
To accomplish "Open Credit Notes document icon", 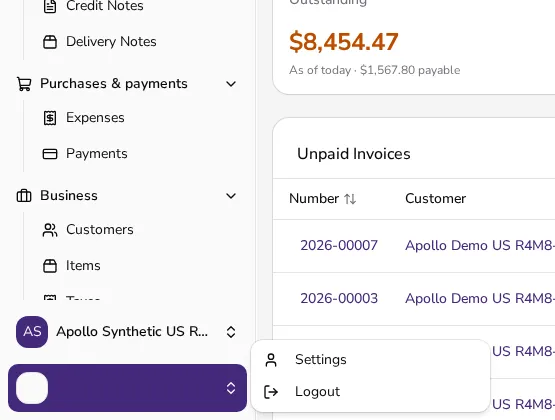I will click(50, 6).
